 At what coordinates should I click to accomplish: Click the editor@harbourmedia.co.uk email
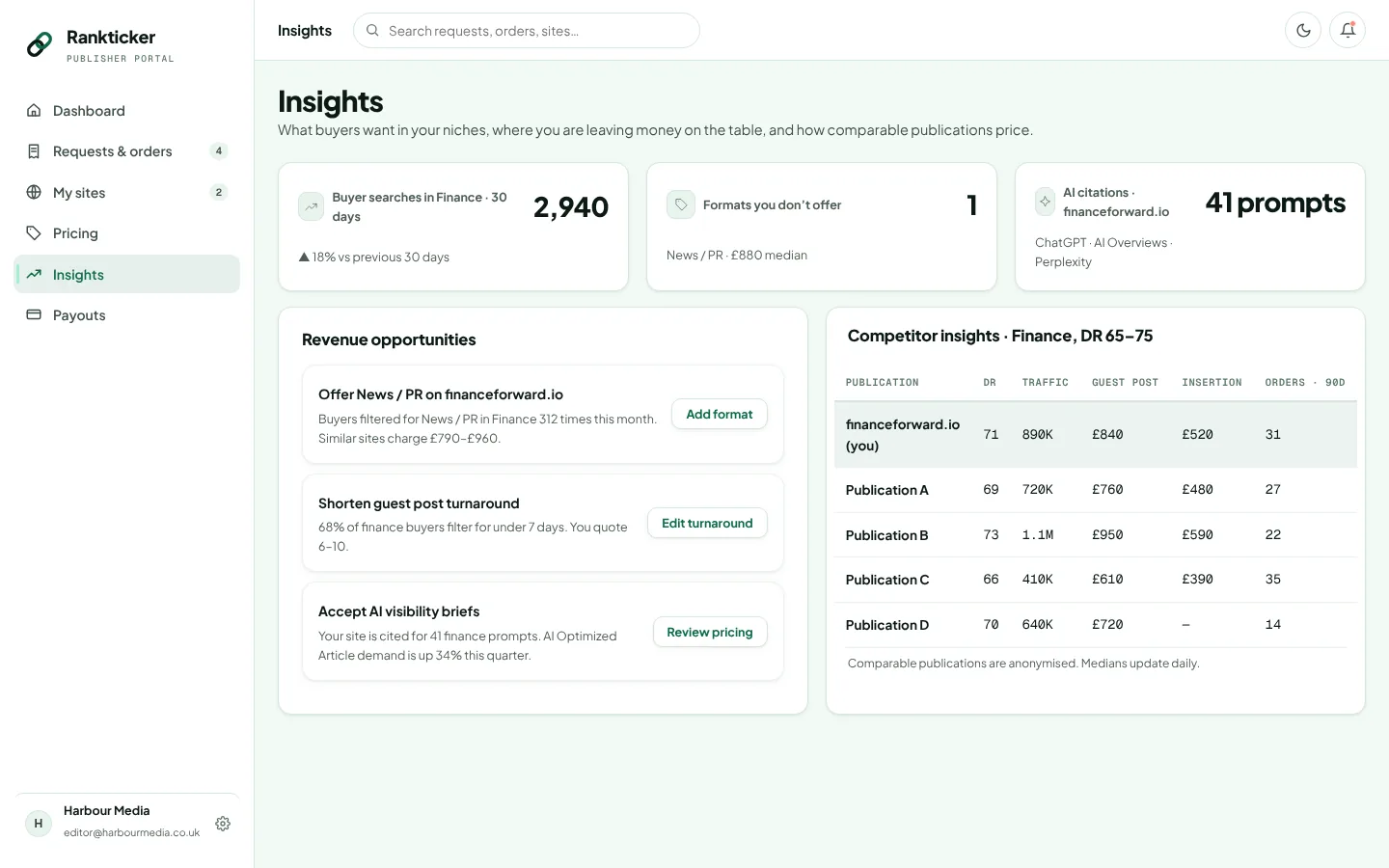point(132,832)
